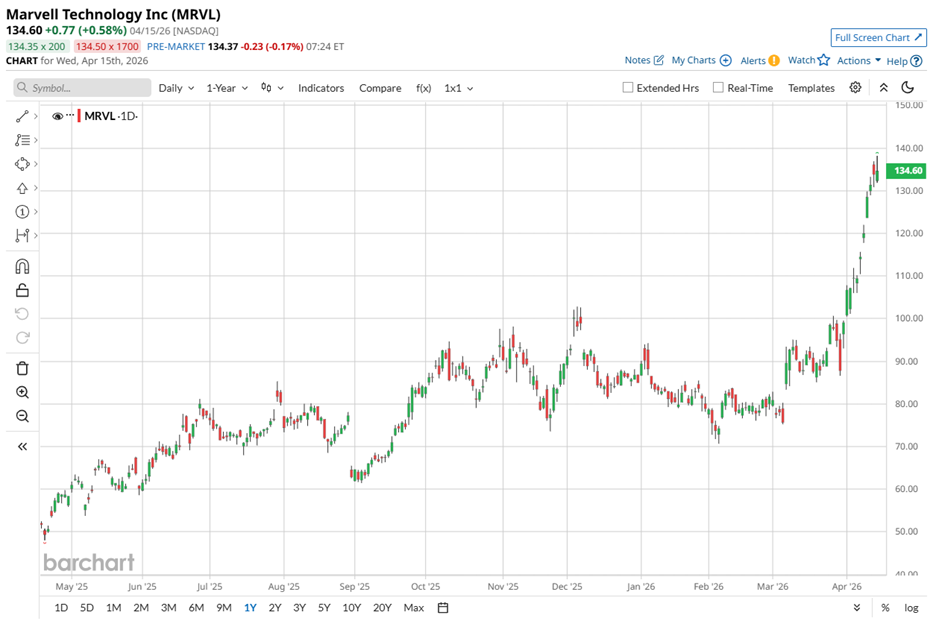Toggle MRVL series visibility eye icon
Screen dimensions: 936x624
pyautogui.click(x=57, y=116)
